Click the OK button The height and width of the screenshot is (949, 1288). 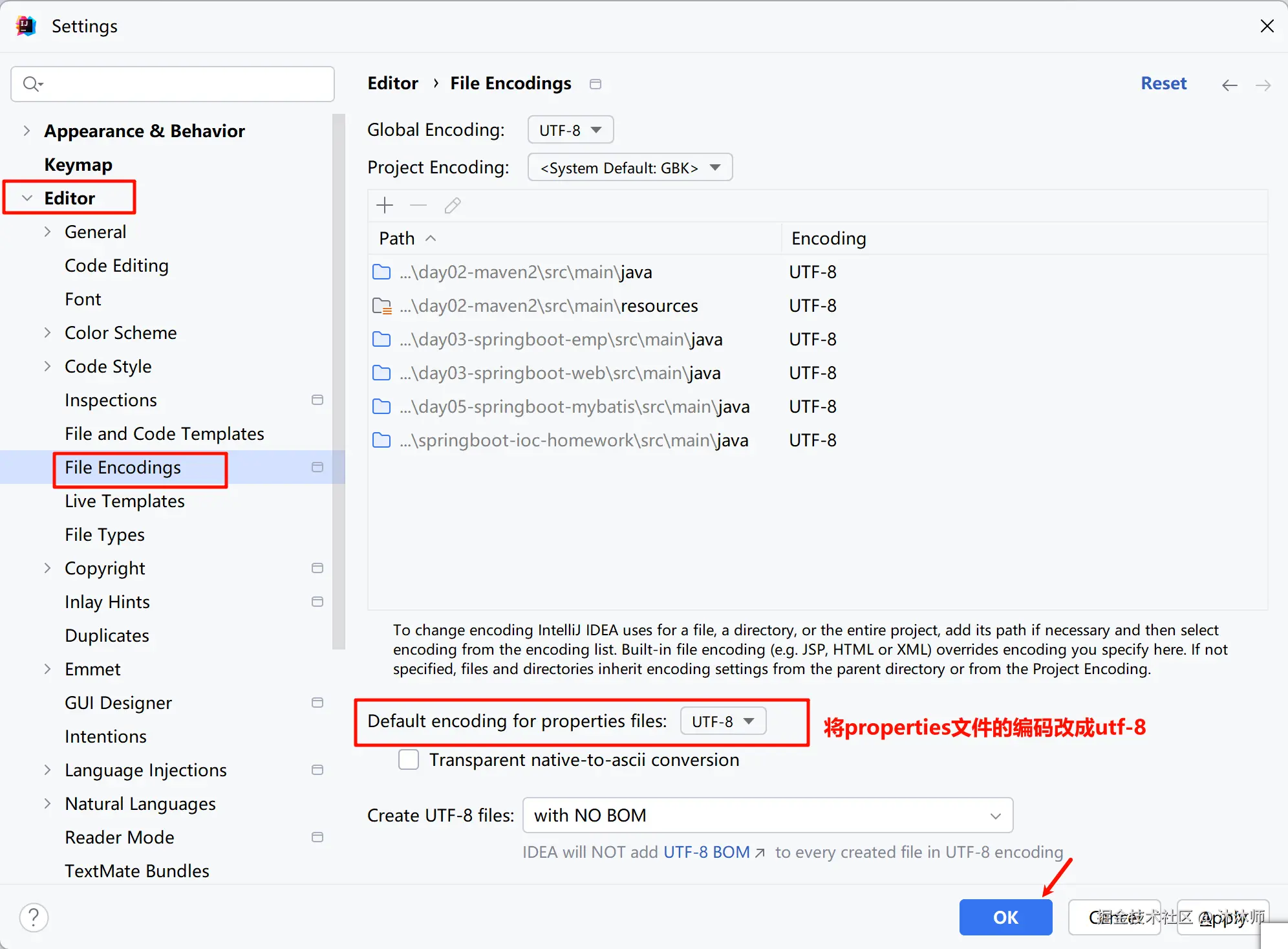pyautogui.click(x=1005, y=917)
